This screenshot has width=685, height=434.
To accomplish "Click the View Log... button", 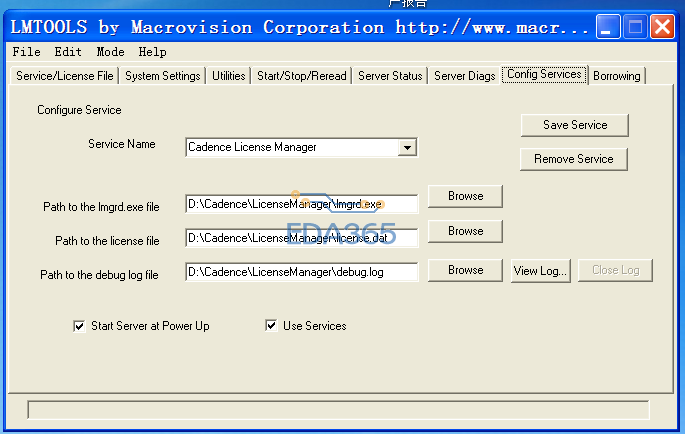I will (x=540, y=271).
